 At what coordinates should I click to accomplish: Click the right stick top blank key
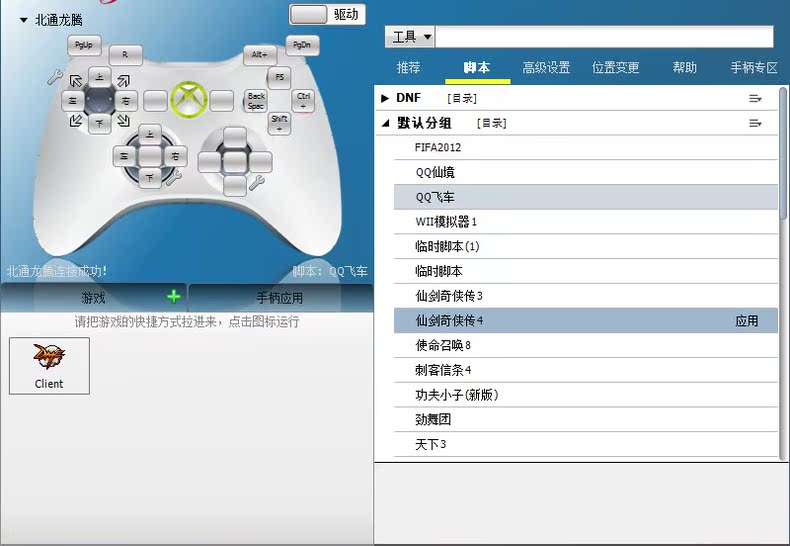click(x=234, y=138)
